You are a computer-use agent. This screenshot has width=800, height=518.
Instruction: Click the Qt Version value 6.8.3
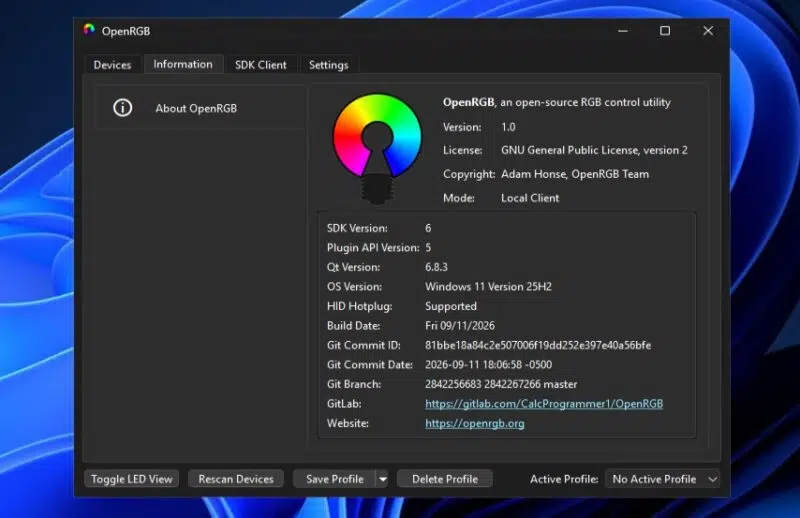(436, 267)
